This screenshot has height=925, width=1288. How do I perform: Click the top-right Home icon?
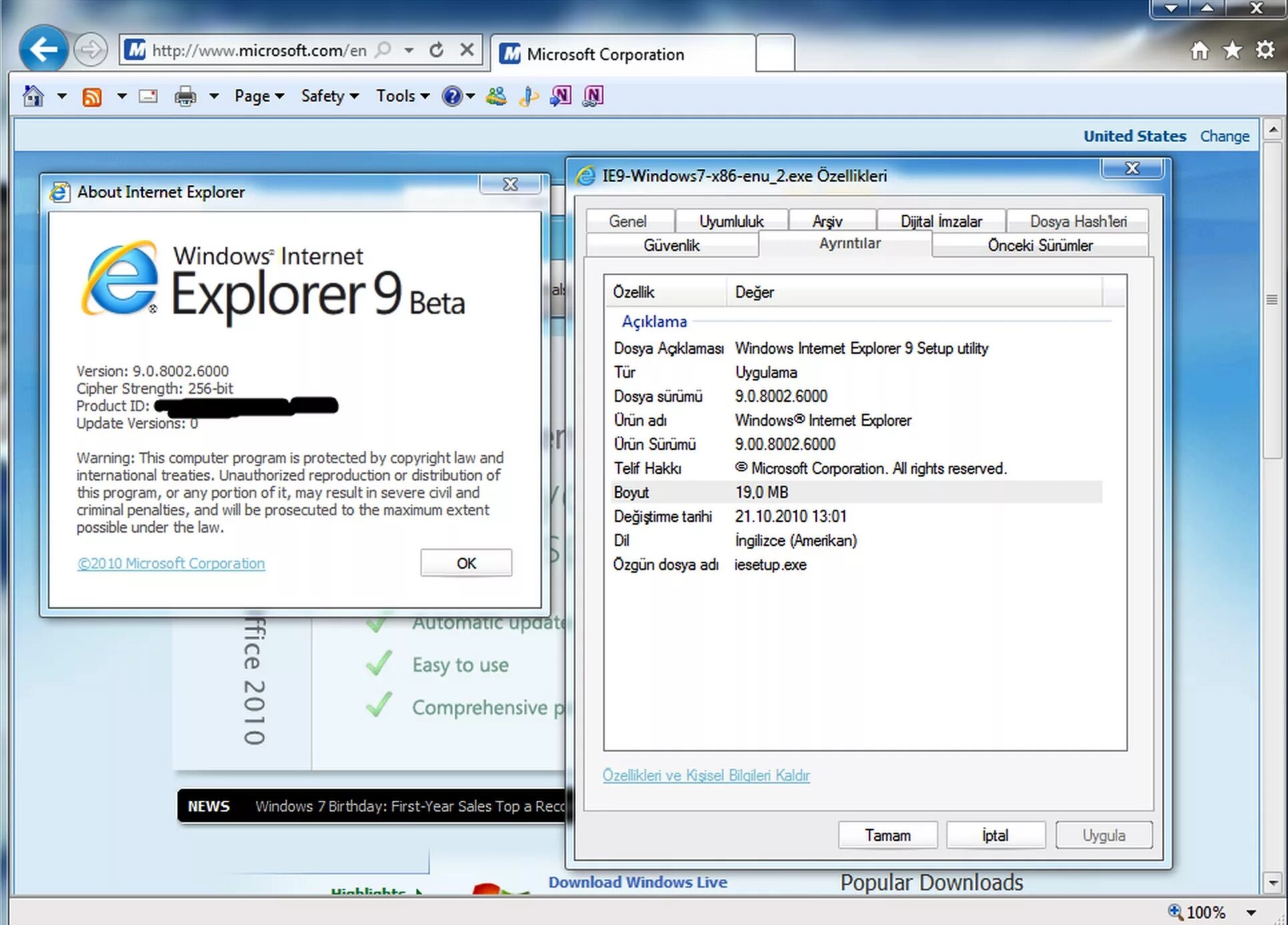pyautogui.click(x=1199, y=50)
